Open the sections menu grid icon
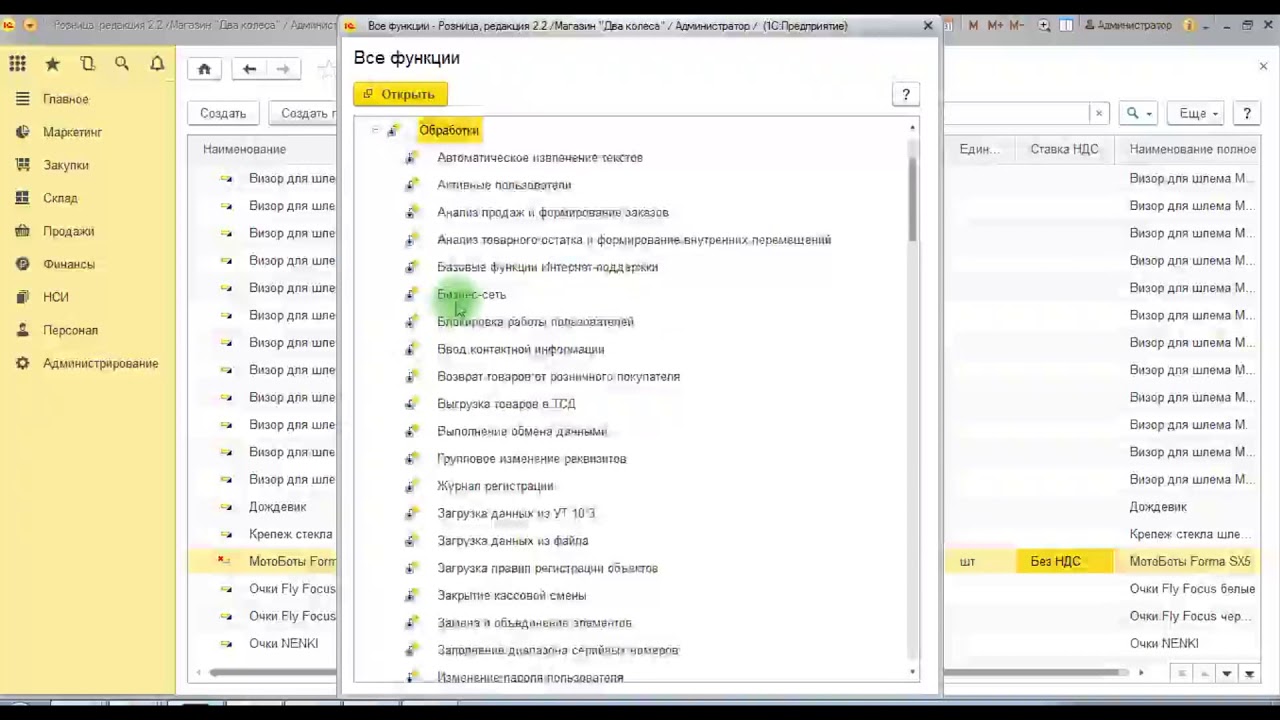 [17, 64]
